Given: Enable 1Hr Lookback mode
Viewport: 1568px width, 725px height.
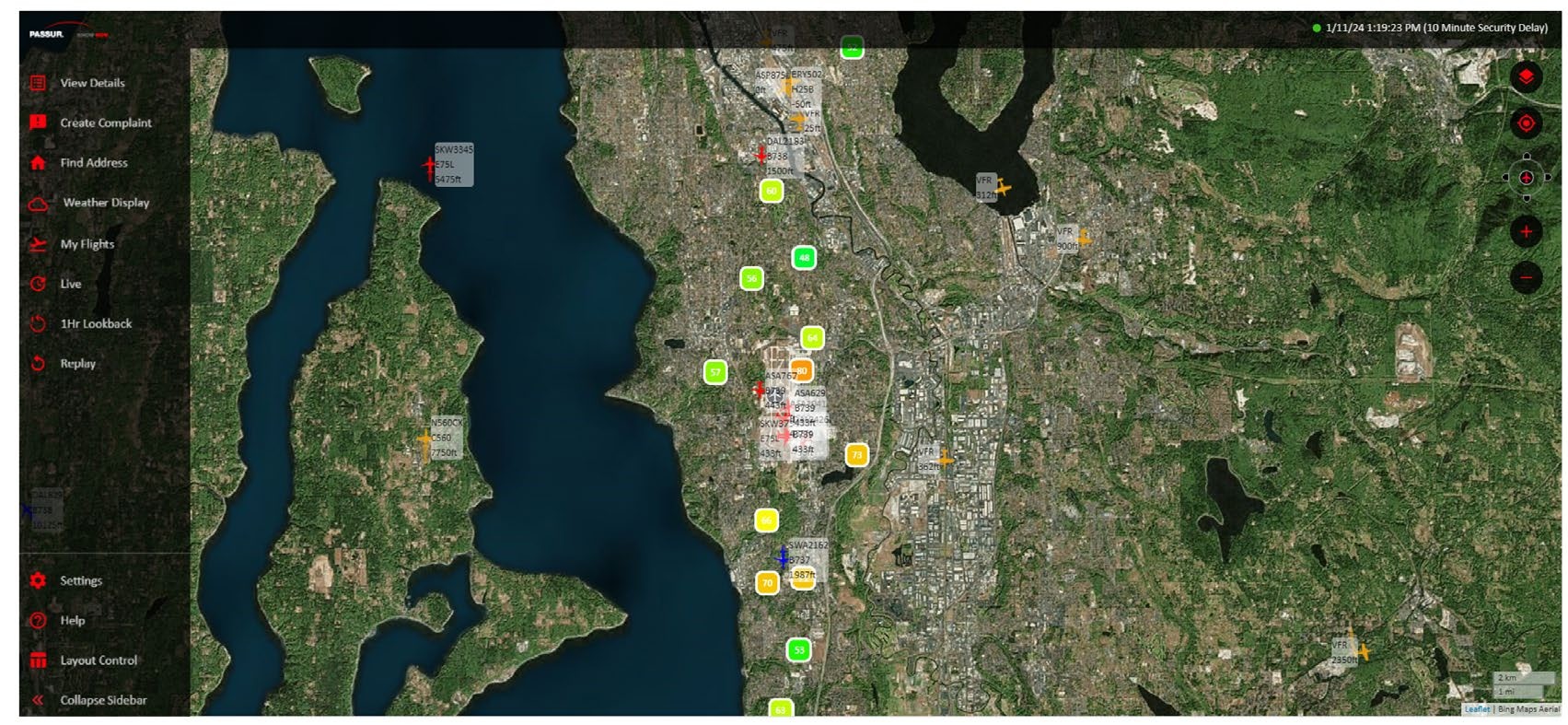Looking at the screenshot, I should [x=96, y=323].
